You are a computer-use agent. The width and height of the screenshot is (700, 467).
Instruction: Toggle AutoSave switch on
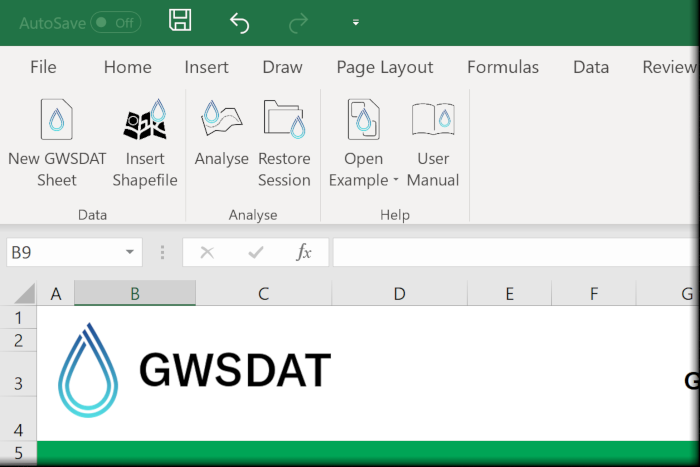pos(116,22)
